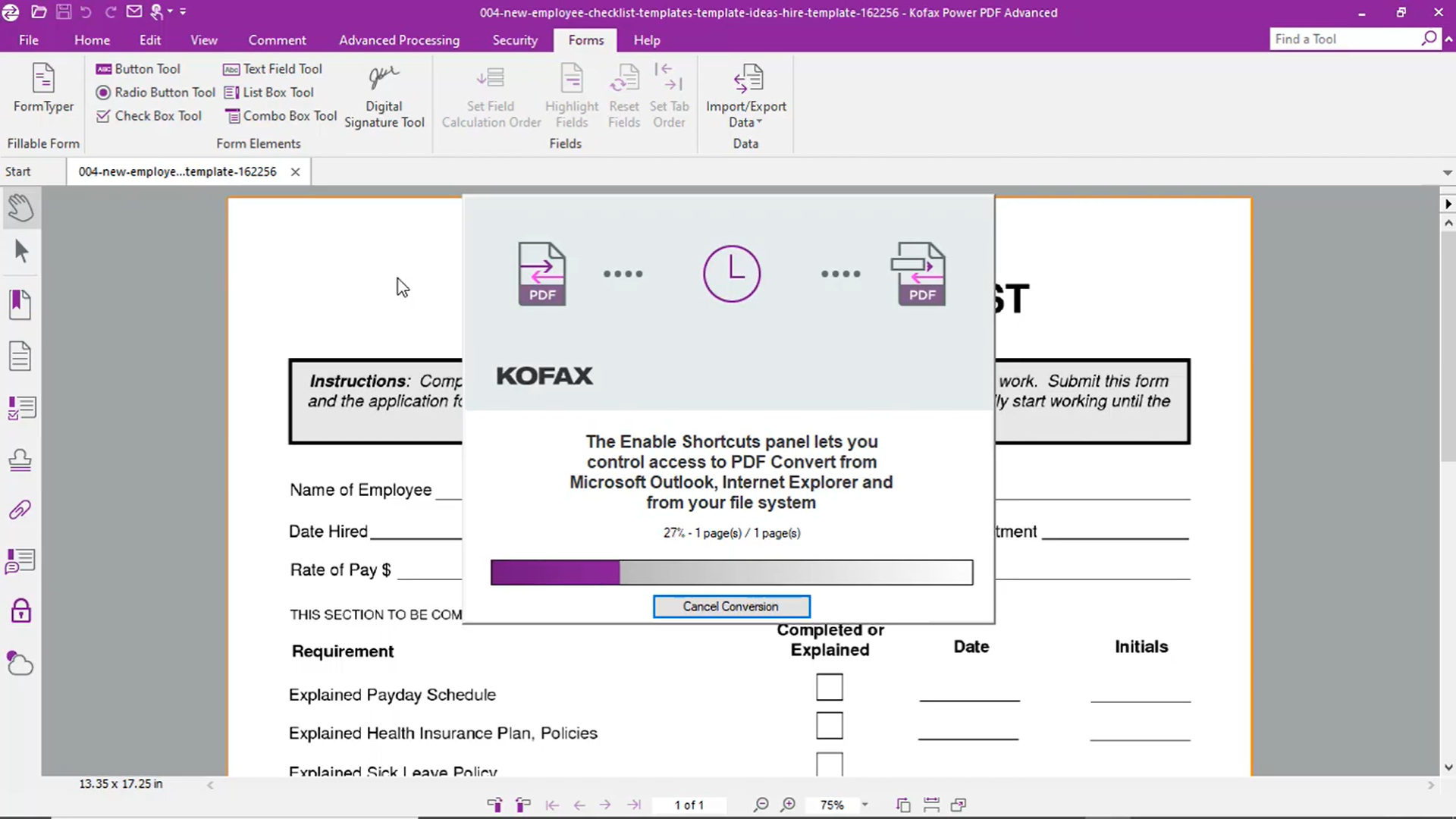Expand the quick access toolbar customize arrow
This screenshot has width=1456, height=819.
coord(183,12)
